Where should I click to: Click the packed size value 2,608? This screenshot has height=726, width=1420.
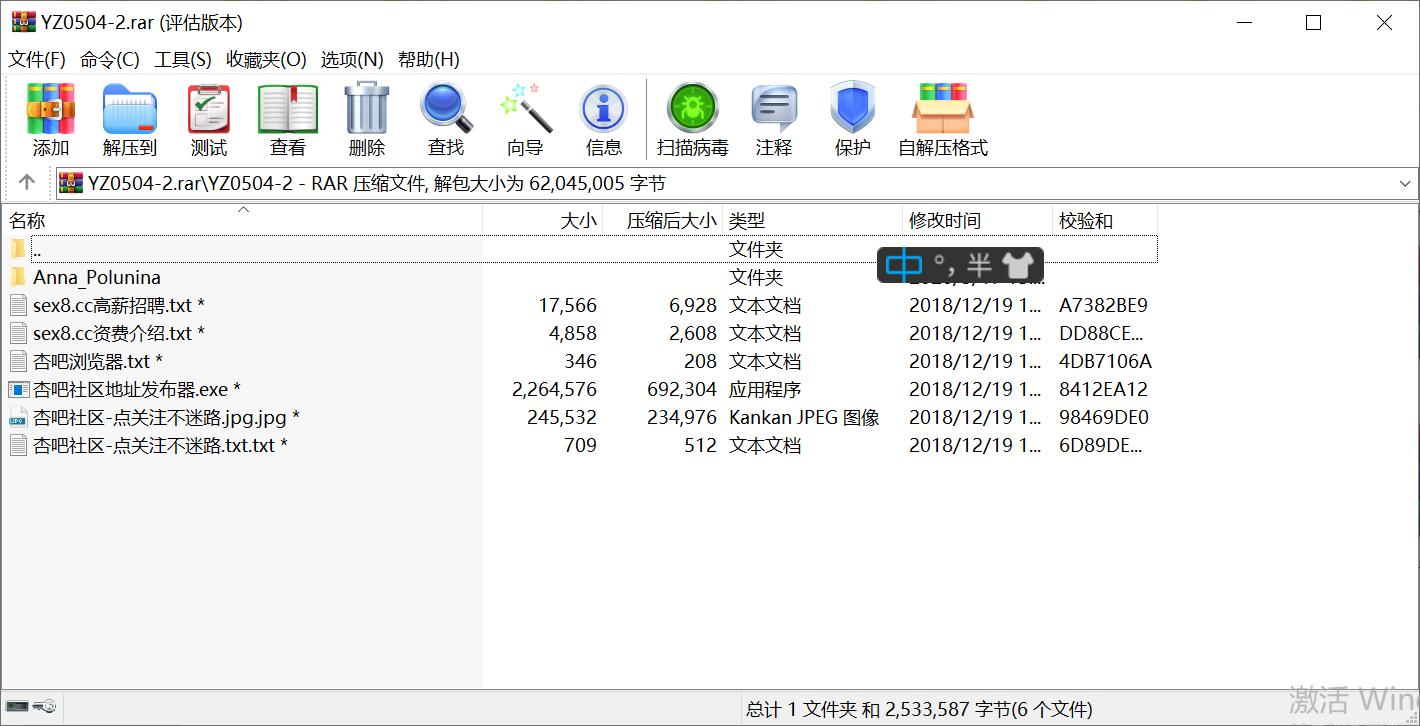tap(693, 333)
